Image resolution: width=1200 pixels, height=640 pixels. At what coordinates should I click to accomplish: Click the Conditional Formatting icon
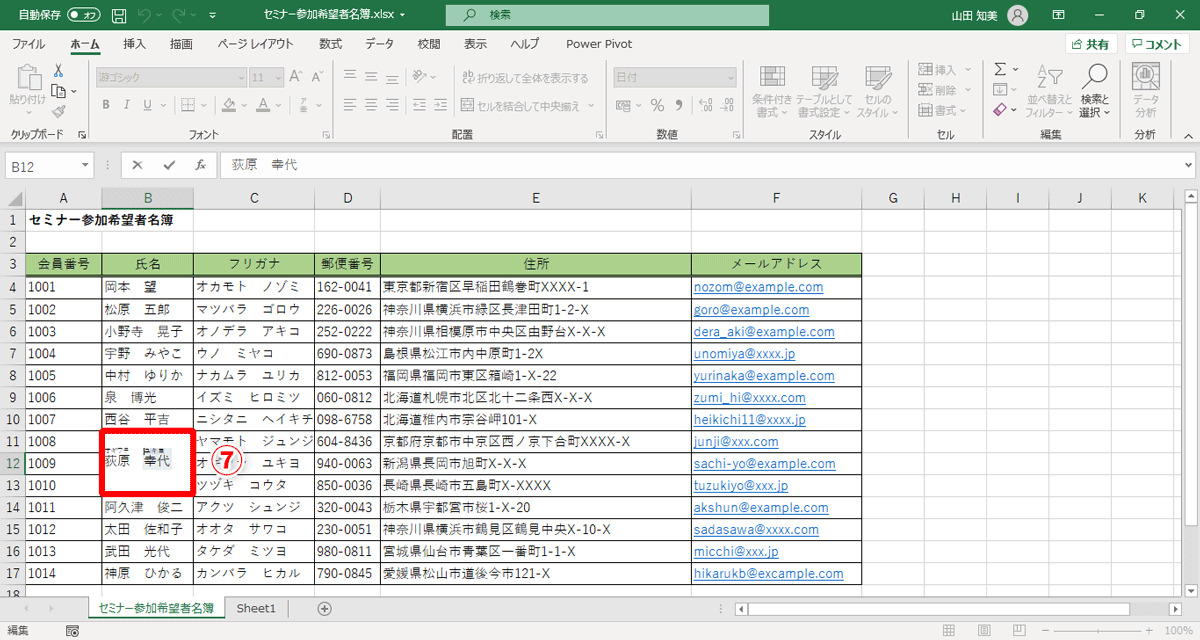pos(772,78)
